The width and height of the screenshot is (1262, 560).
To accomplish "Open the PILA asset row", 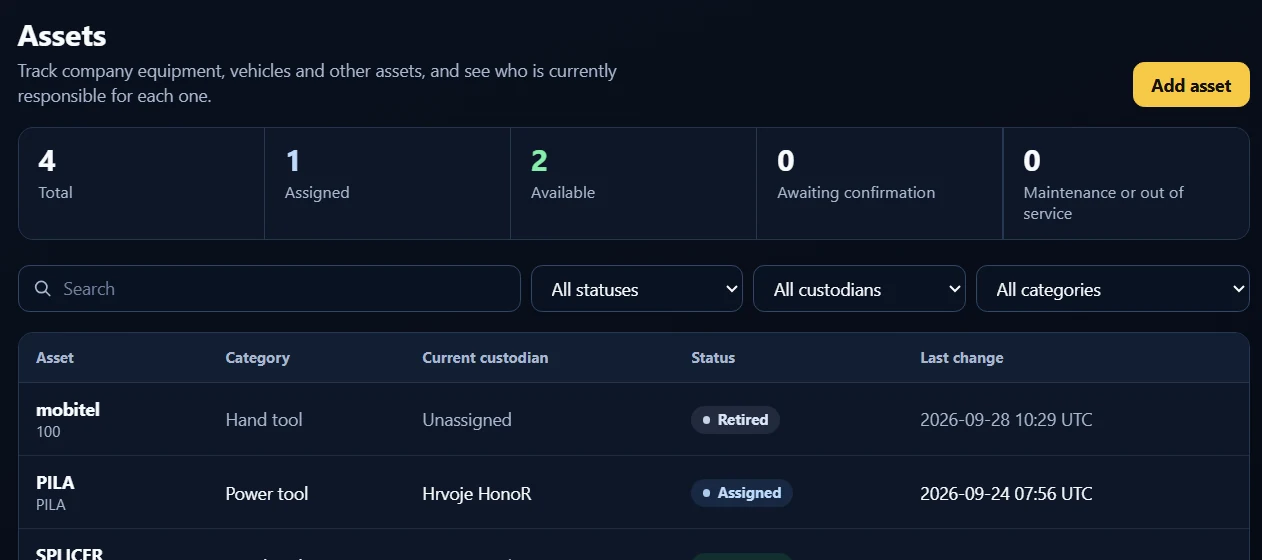I will (634, 493).
